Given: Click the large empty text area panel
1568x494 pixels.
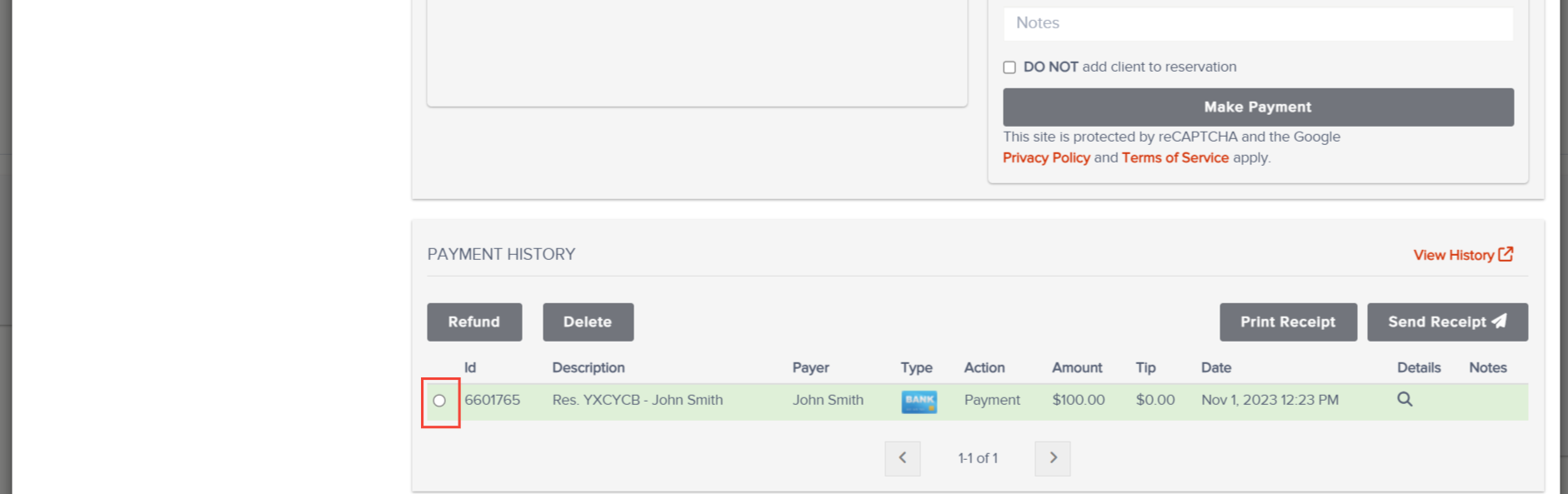Looking at the screenshot, I should click(x=697, y=52).
